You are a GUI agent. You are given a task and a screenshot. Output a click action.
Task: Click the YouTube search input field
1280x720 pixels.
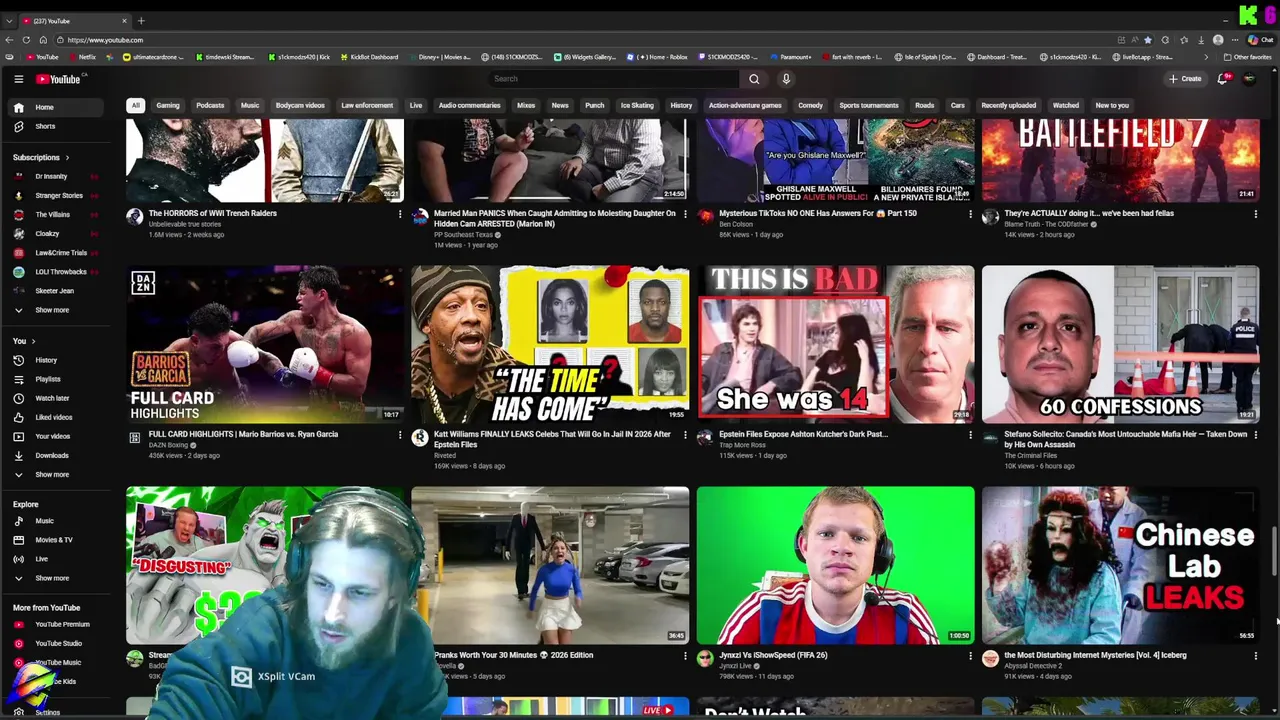coord(612,79)
